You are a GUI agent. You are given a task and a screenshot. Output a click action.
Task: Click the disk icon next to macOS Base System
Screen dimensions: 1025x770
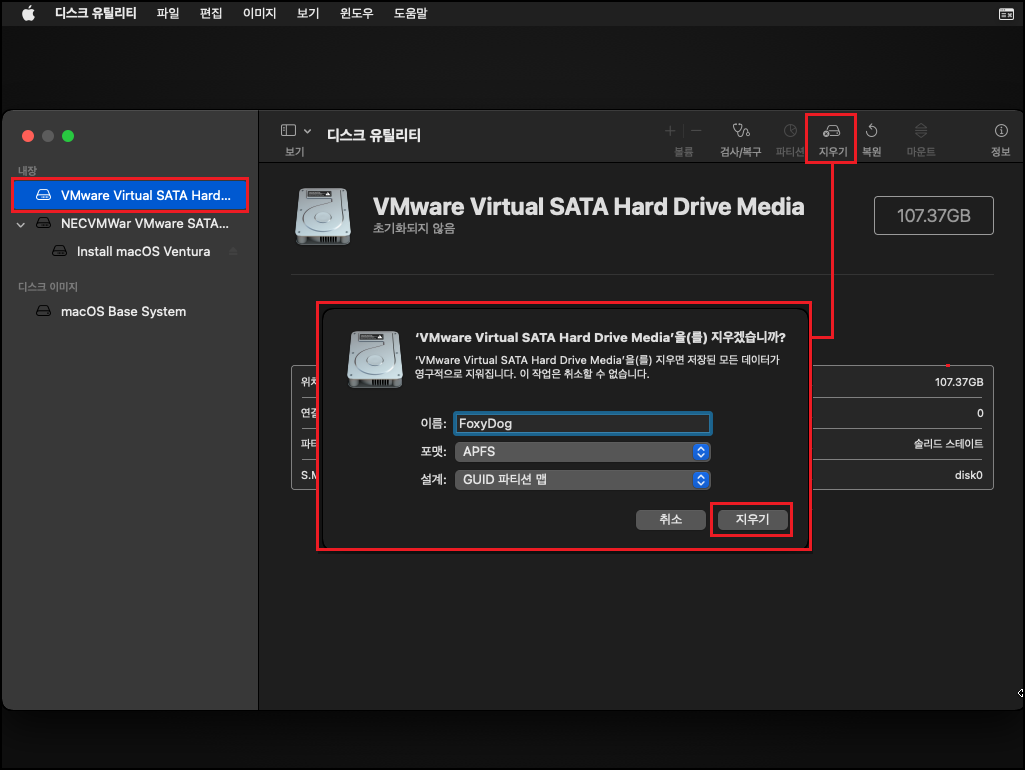coord(43,311)
